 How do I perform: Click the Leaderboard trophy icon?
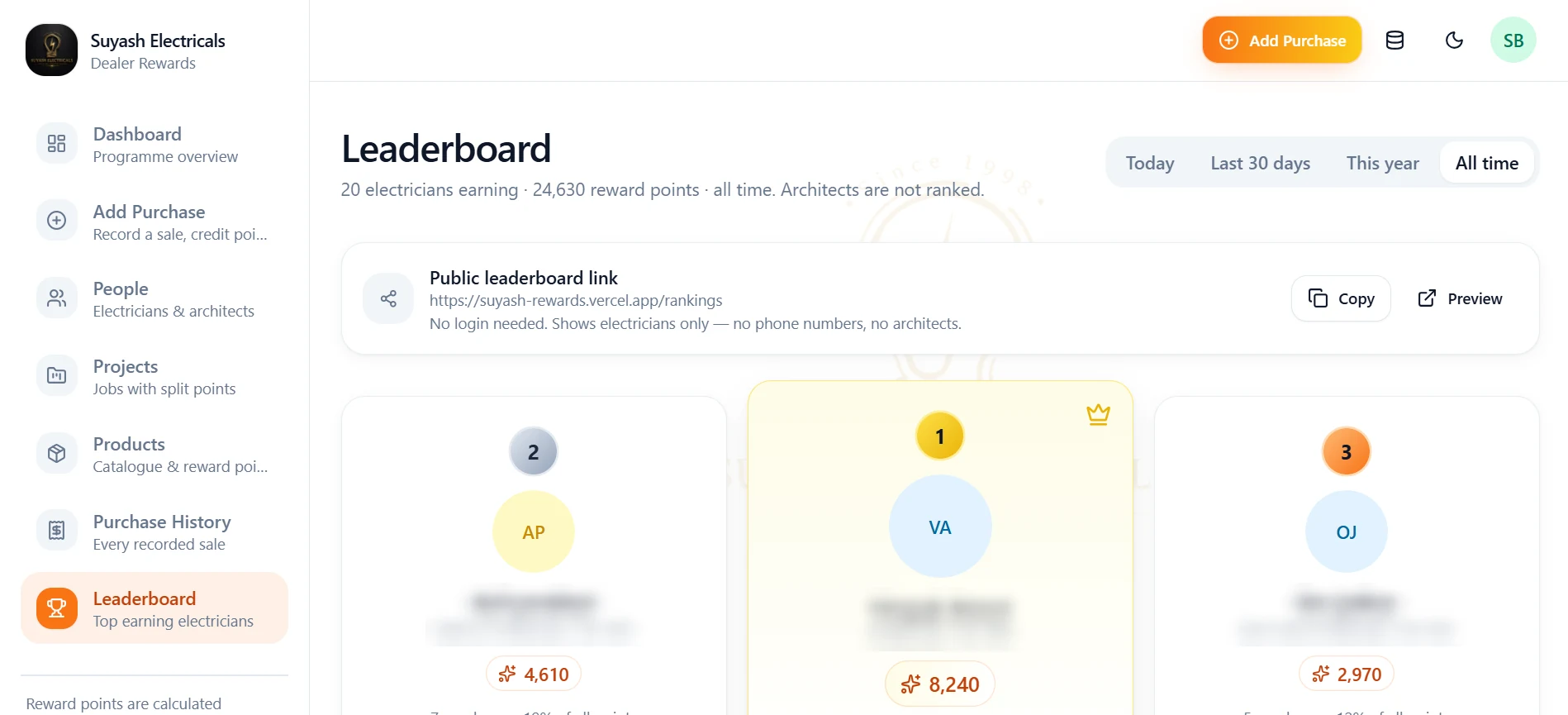tap(57, 608)
